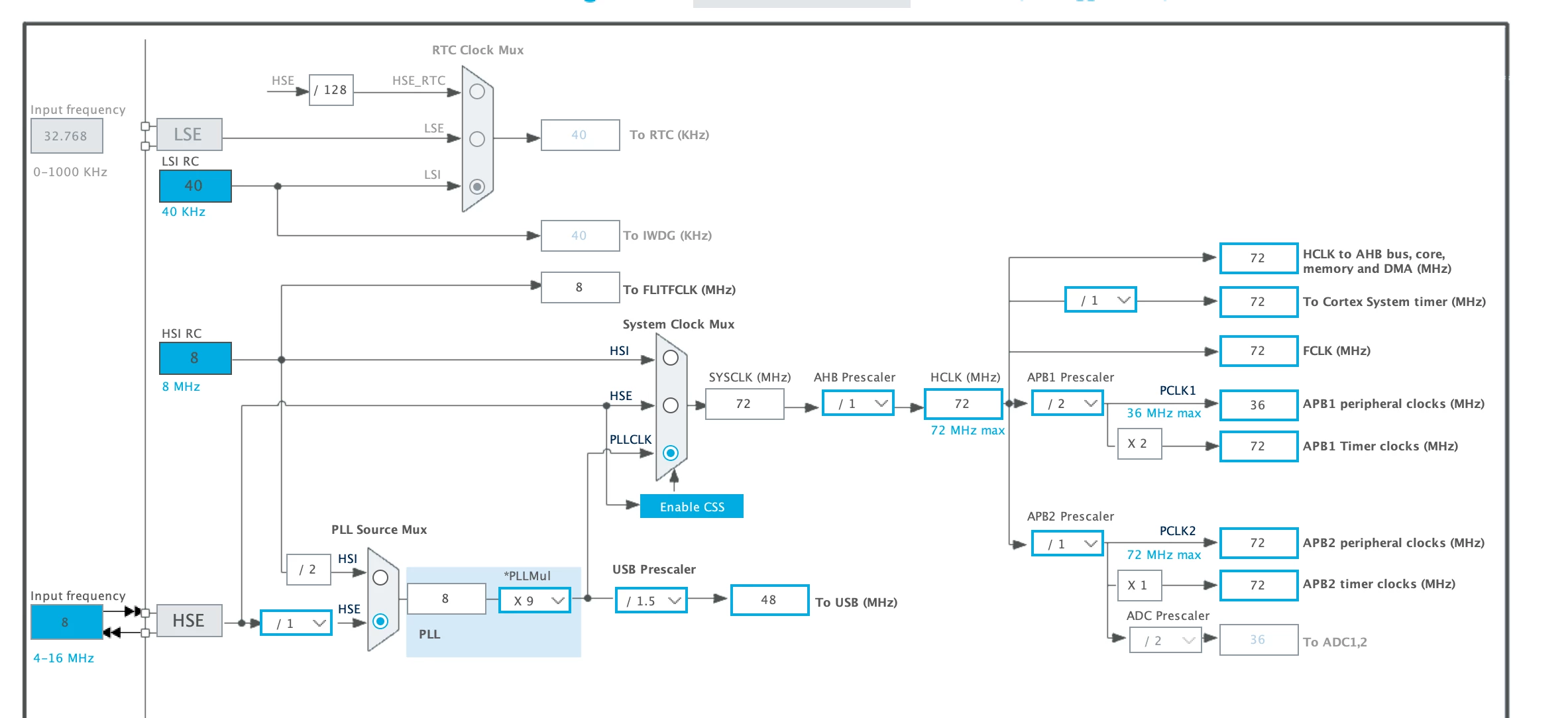Screen dimensions: 1568x718
Task: Click the APB1 peripheral clocks 36 field
Action: point(1259,405)
